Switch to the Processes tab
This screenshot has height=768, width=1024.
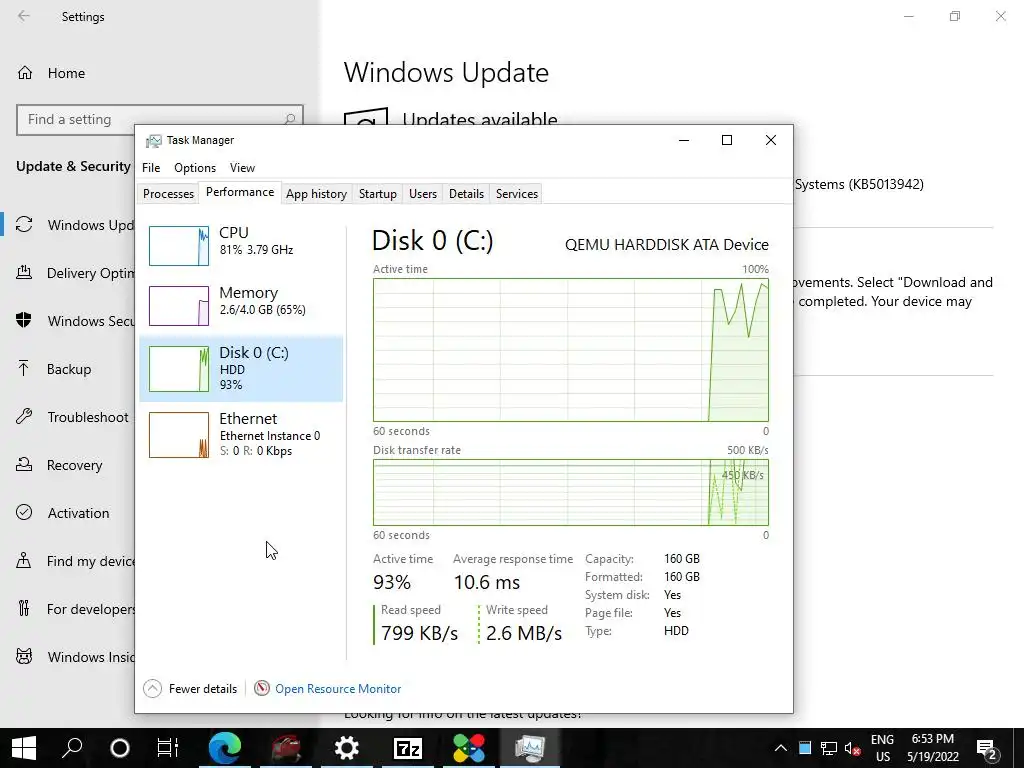coord(168,194)
